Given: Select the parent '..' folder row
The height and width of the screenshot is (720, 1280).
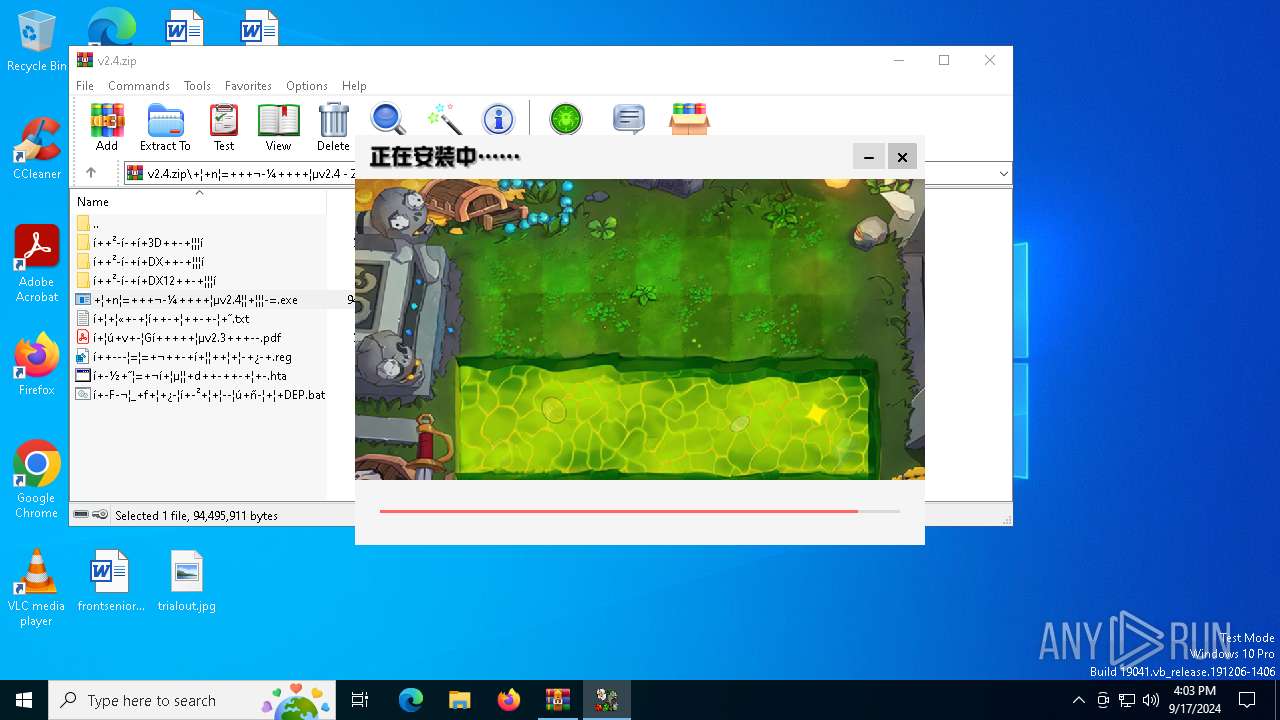Looking at the screenshot, I should coord(198,224).
